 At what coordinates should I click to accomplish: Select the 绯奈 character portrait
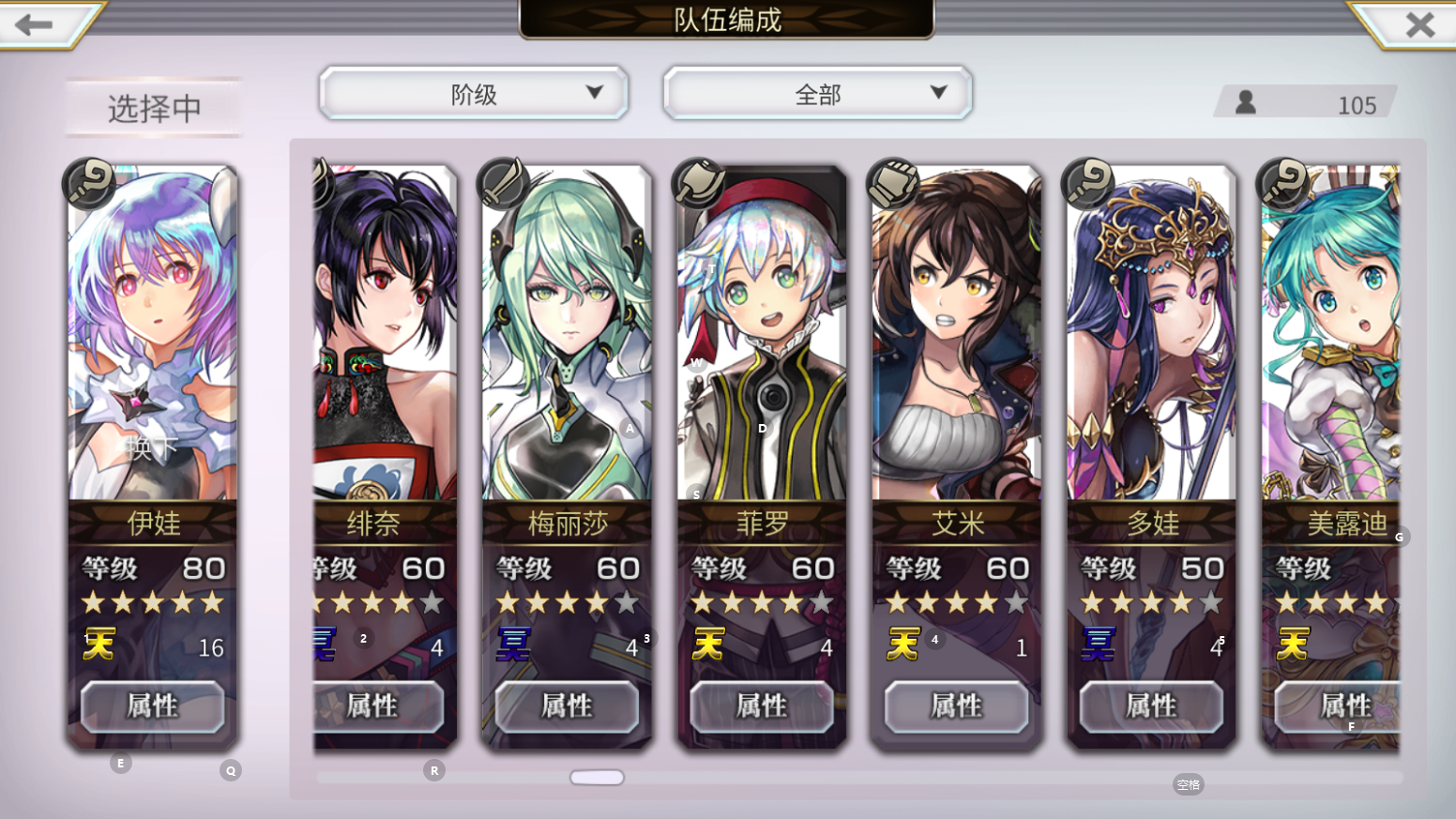click(x=386, y=333)
